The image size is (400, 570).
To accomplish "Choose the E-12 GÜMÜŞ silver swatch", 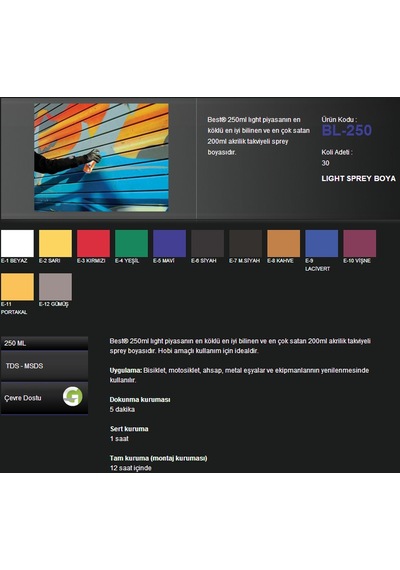I will coord(55,287).
